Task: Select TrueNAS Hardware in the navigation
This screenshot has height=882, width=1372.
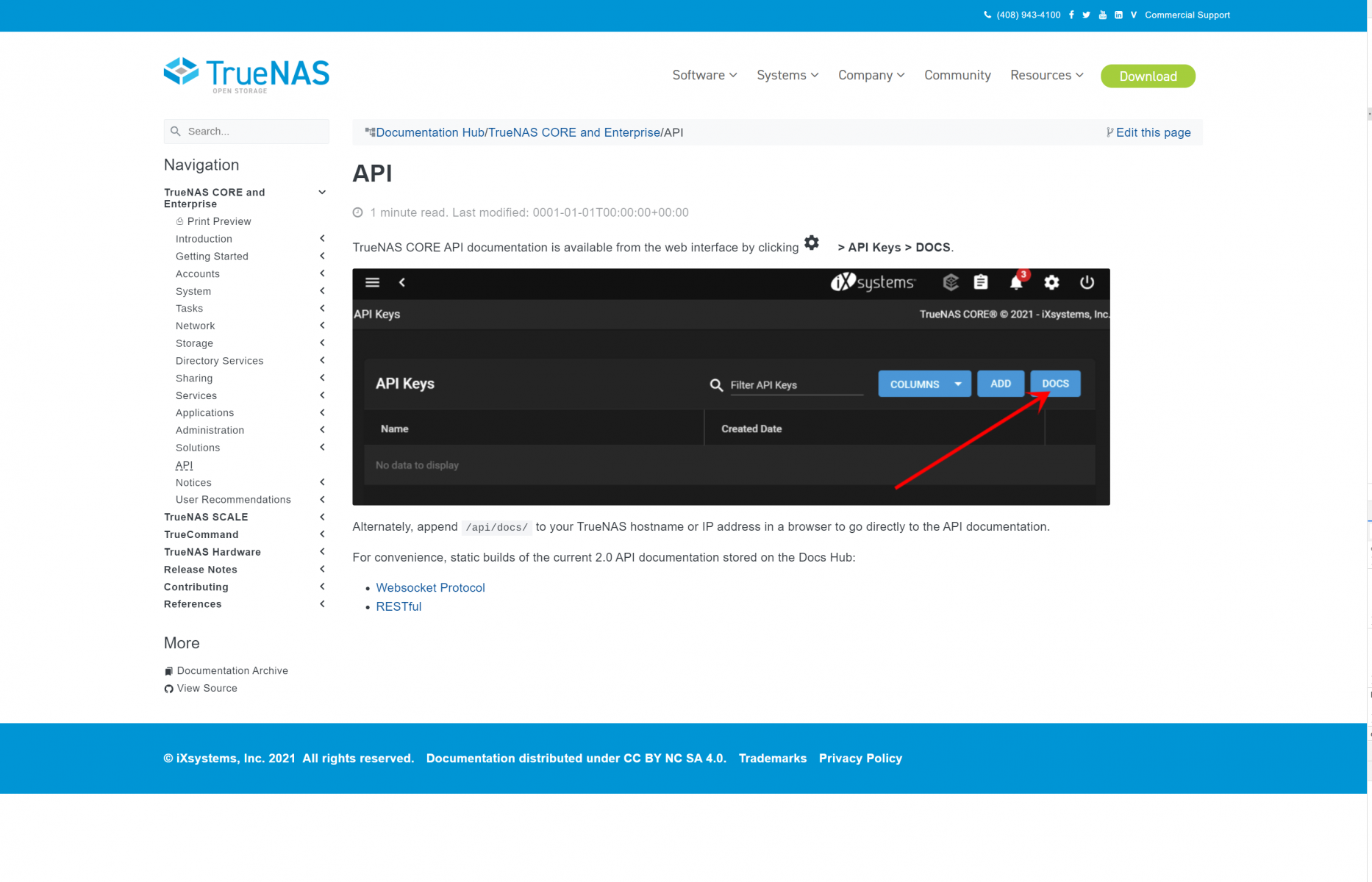Action: coord(212,552)
